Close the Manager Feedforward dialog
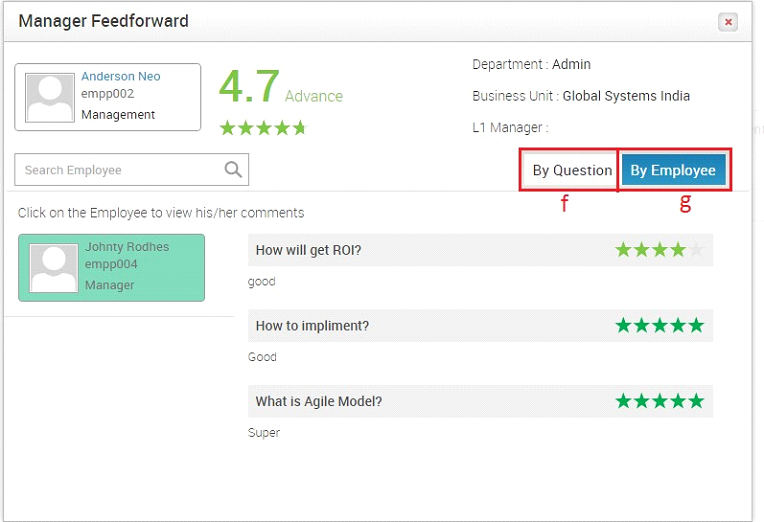The height and width of the screenshot is (522, 764). 728,22
